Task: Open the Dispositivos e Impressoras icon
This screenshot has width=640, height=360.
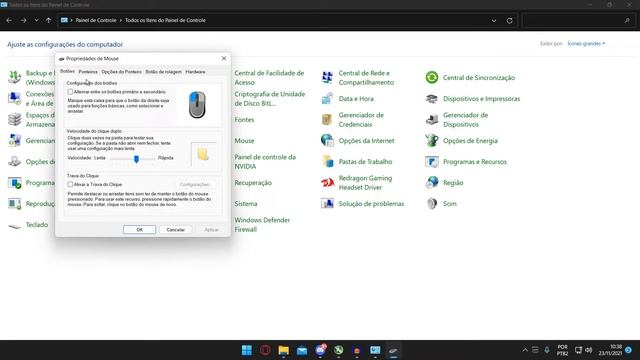Action: click(432, 98)
